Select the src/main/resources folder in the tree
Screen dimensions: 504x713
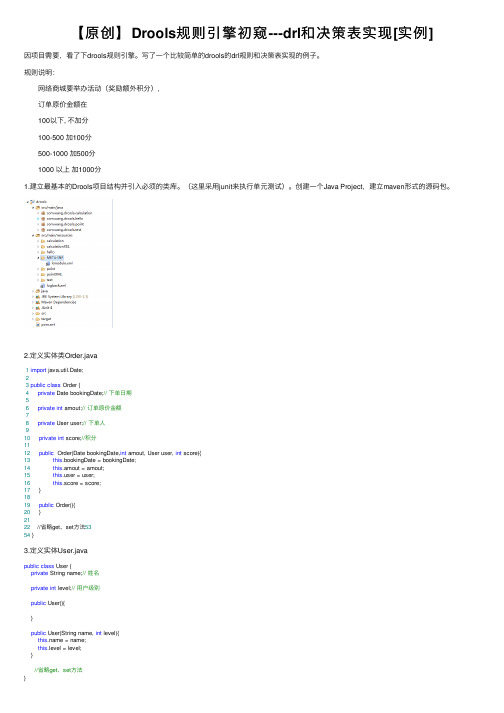(x=57, y=236)
